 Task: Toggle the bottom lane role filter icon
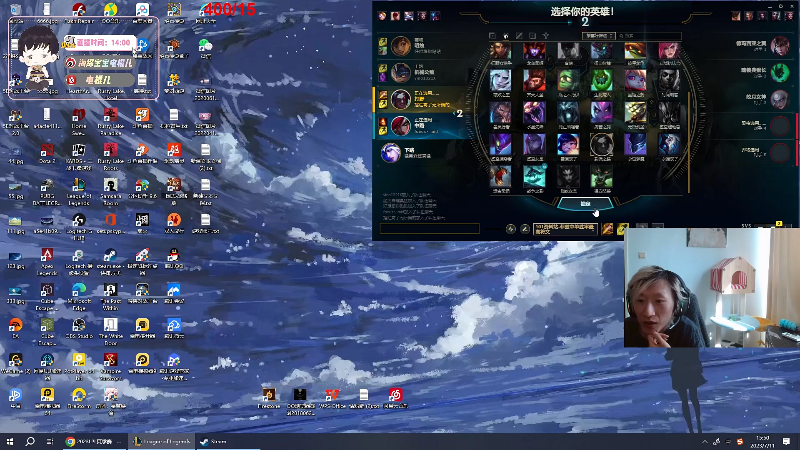pyautogui.click(x=532, y=36)
